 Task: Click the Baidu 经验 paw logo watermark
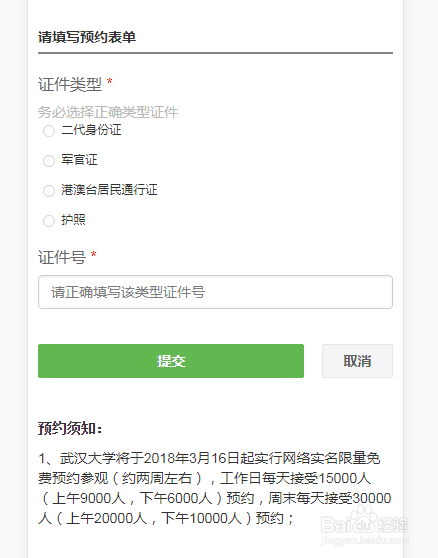pyautogui.click(x=364, y=521)
